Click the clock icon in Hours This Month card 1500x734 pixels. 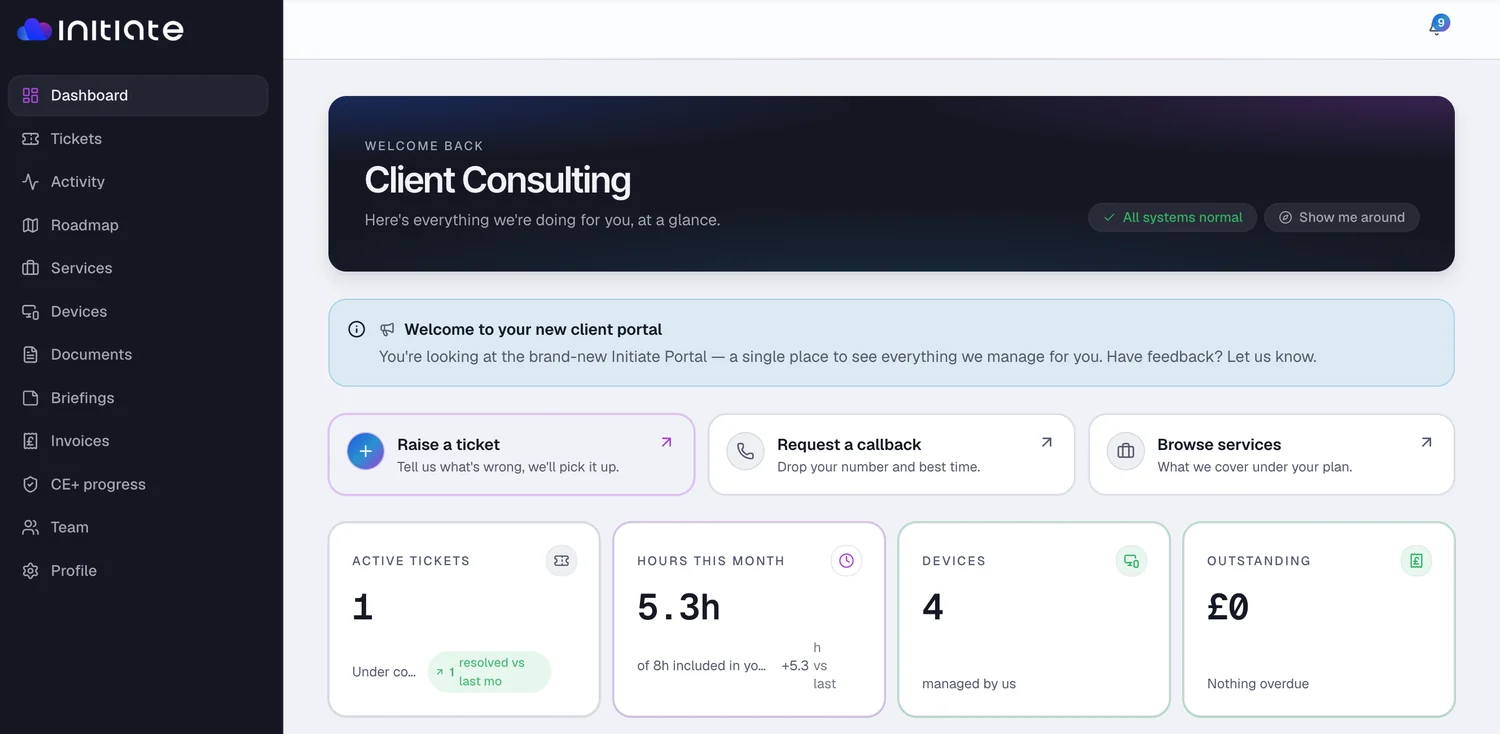[846, 561]
